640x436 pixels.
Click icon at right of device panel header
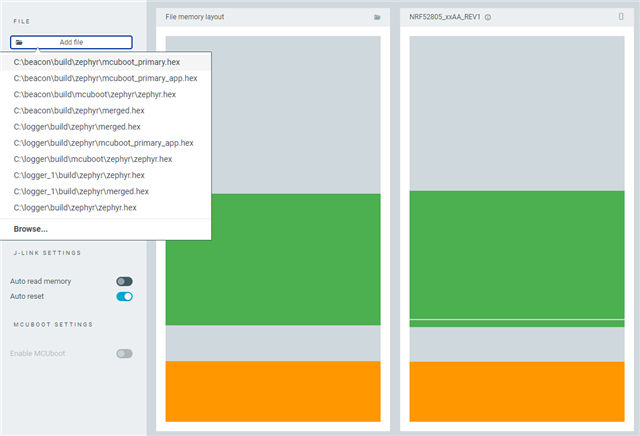[621, 16]
